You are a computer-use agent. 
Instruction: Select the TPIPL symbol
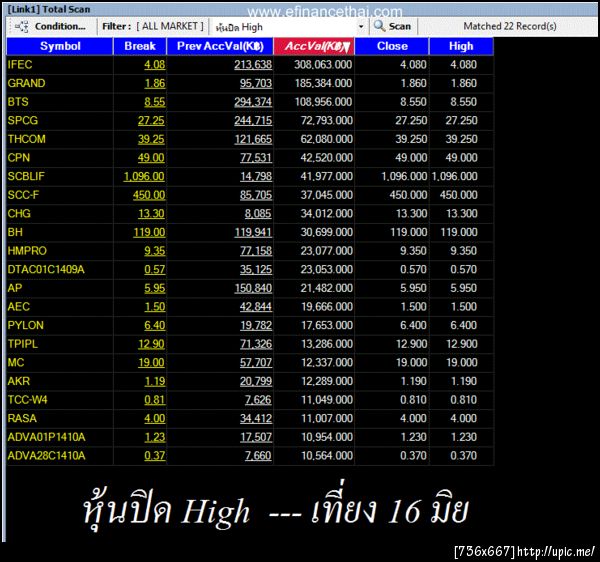[23, 344]
